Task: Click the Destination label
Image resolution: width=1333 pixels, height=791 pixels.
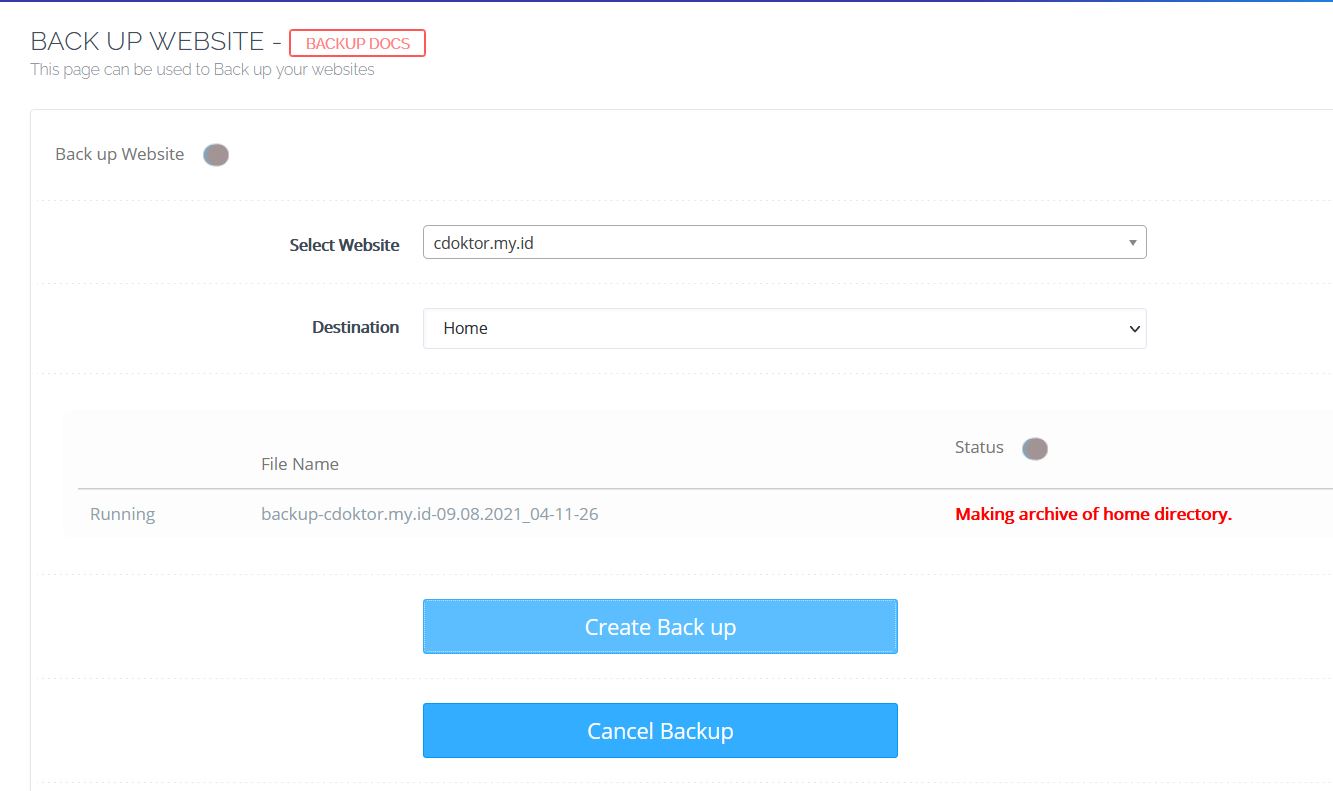Action: (355, 327)
